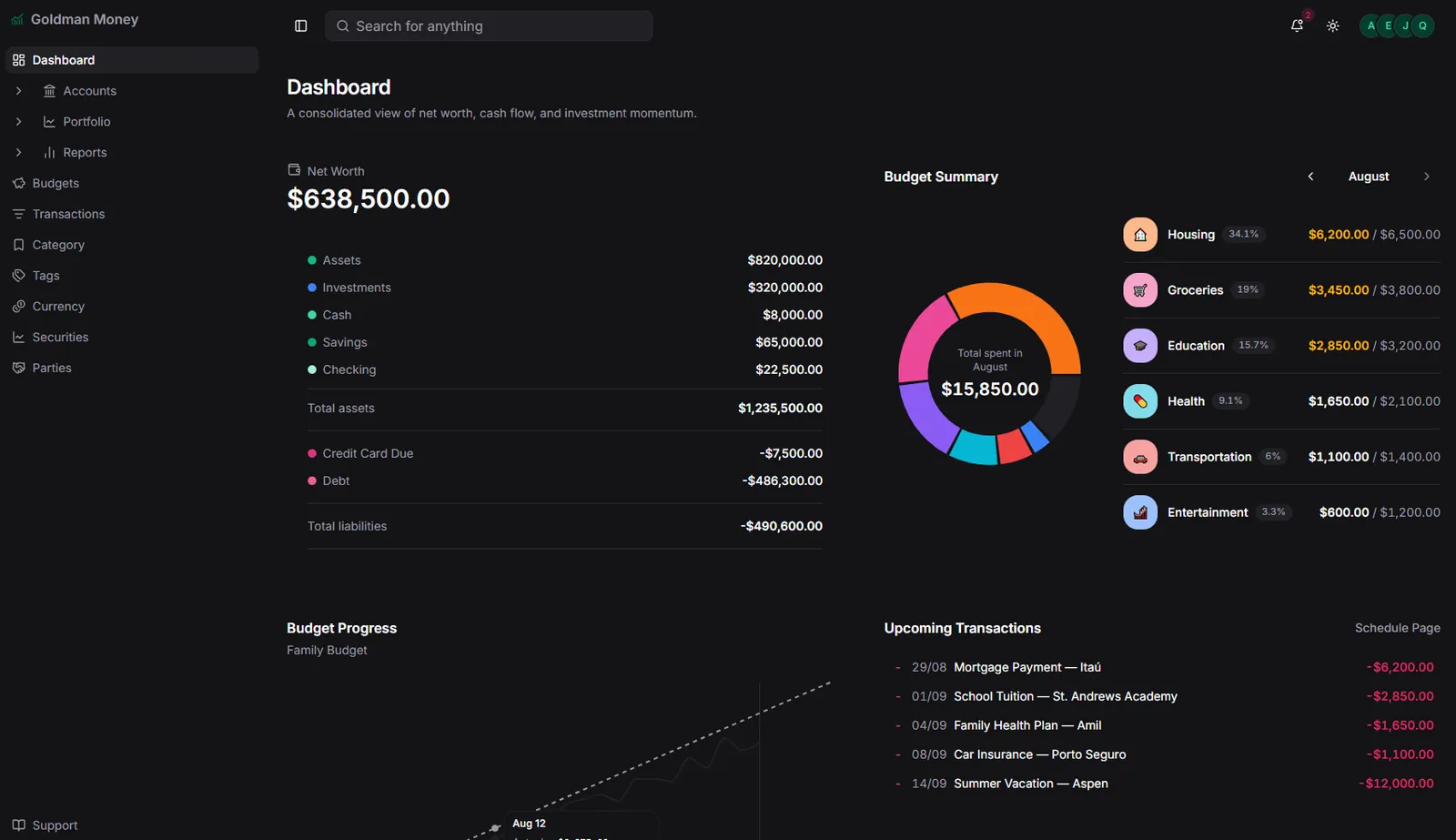The height and width of the screenshot is (840, 1456).
Task: Click in the Search for anything field
Action: (489, 26)
